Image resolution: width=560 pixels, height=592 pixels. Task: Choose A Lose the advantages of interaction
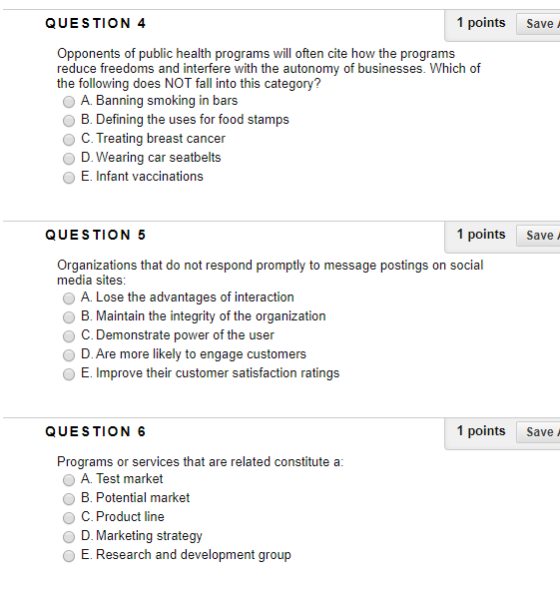click(x=69, y=299)
